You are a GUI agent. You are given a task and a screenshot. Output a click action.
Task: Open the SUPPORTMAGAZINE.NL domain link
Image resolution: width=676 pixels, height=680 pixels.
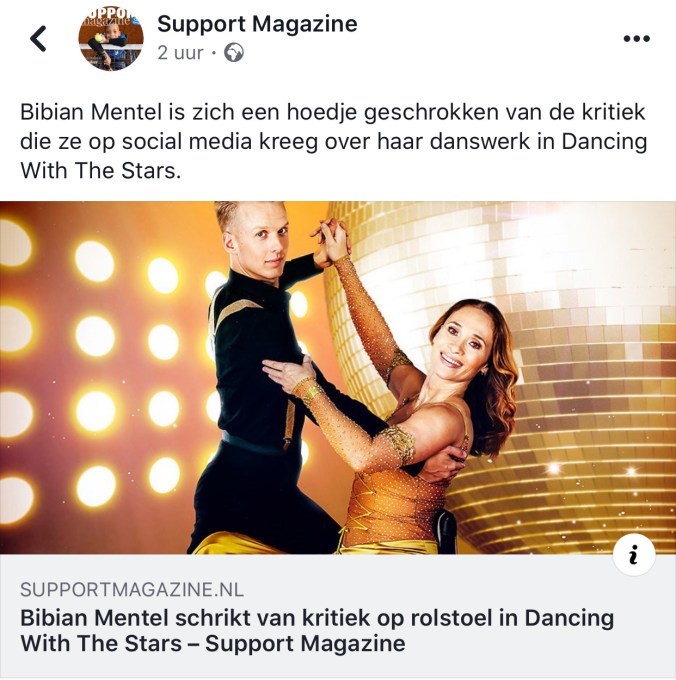132,589
